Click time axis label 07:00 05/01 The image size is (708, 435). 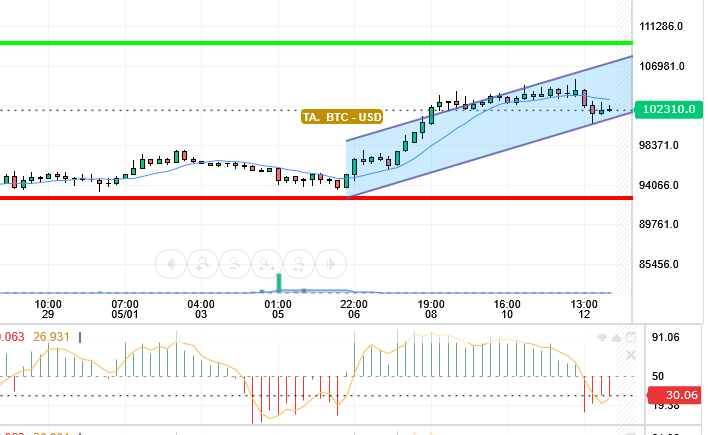[125, 309]
